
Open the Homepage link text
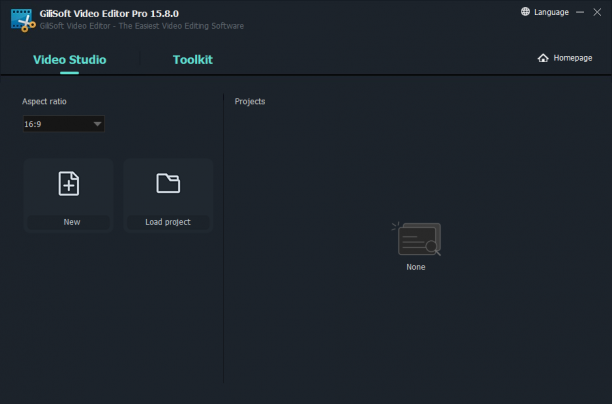[573, 58]
